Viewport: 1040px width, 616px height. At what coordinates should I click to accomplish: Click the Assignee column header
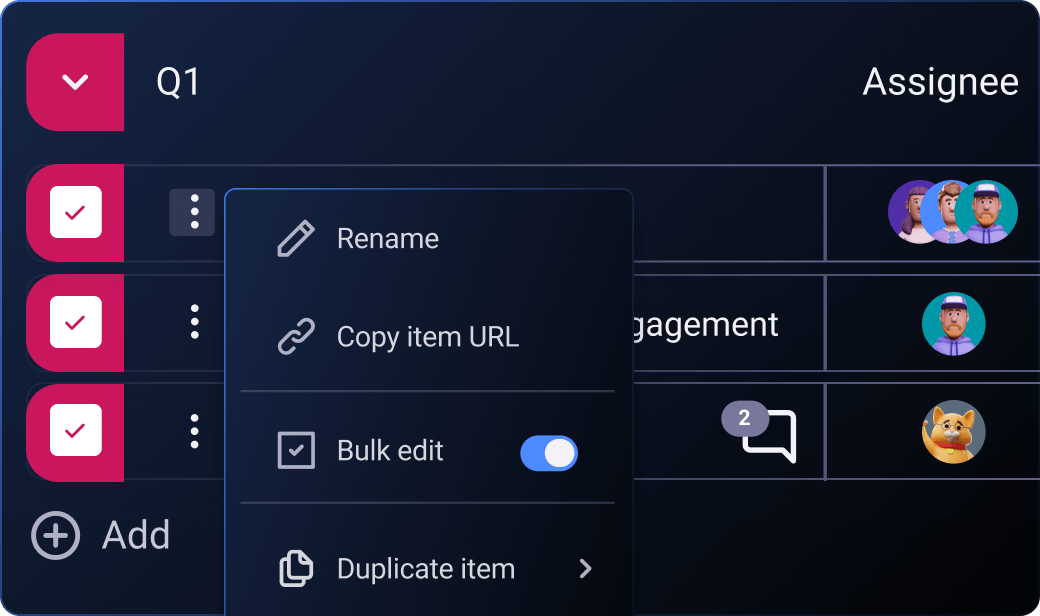[x=940, y=82]
